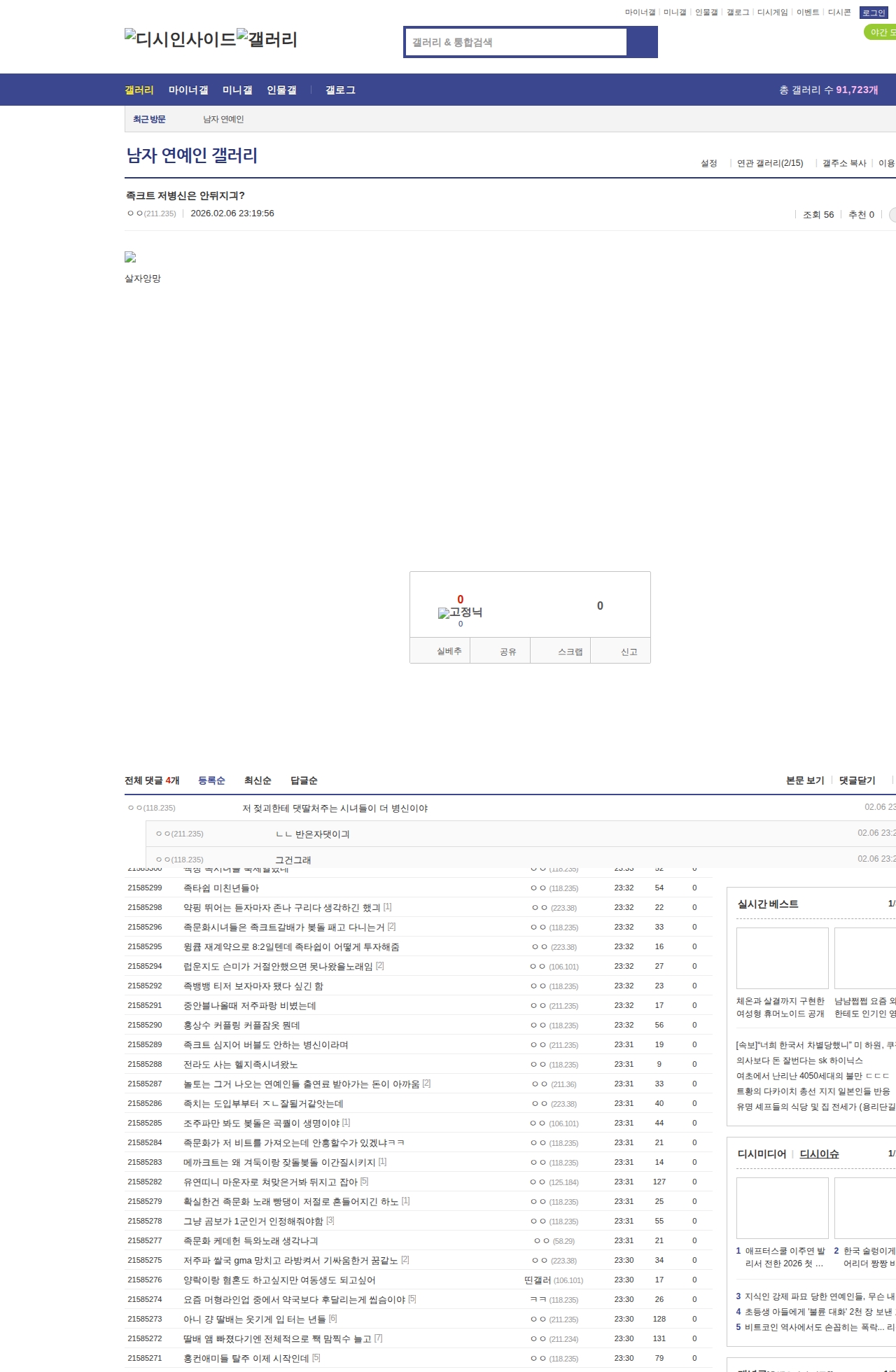Click the reply comment ㄴㄴ 반은자댓이긔
The width and height of the screenshot is (896, 1372).
[313, 834]
